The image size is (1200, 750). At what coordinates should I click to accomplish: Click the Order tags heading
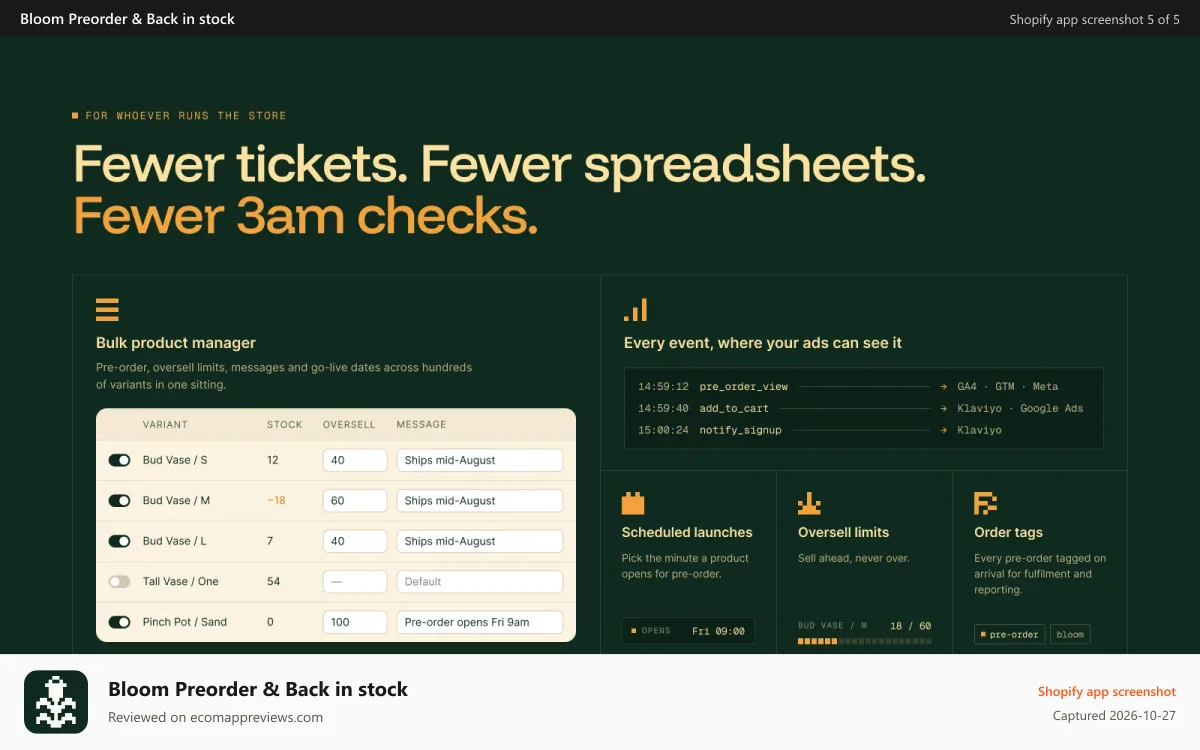click(1008, 532)
